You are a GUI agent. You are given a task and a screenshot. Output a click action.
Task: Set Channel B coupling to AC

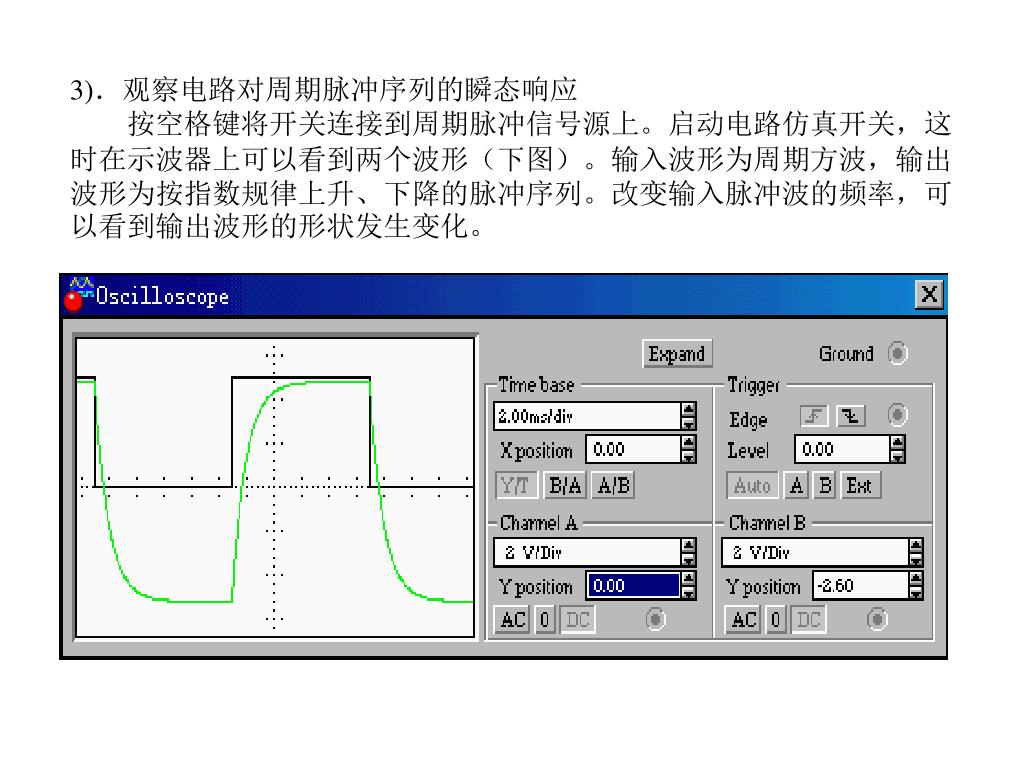[744, 619]
